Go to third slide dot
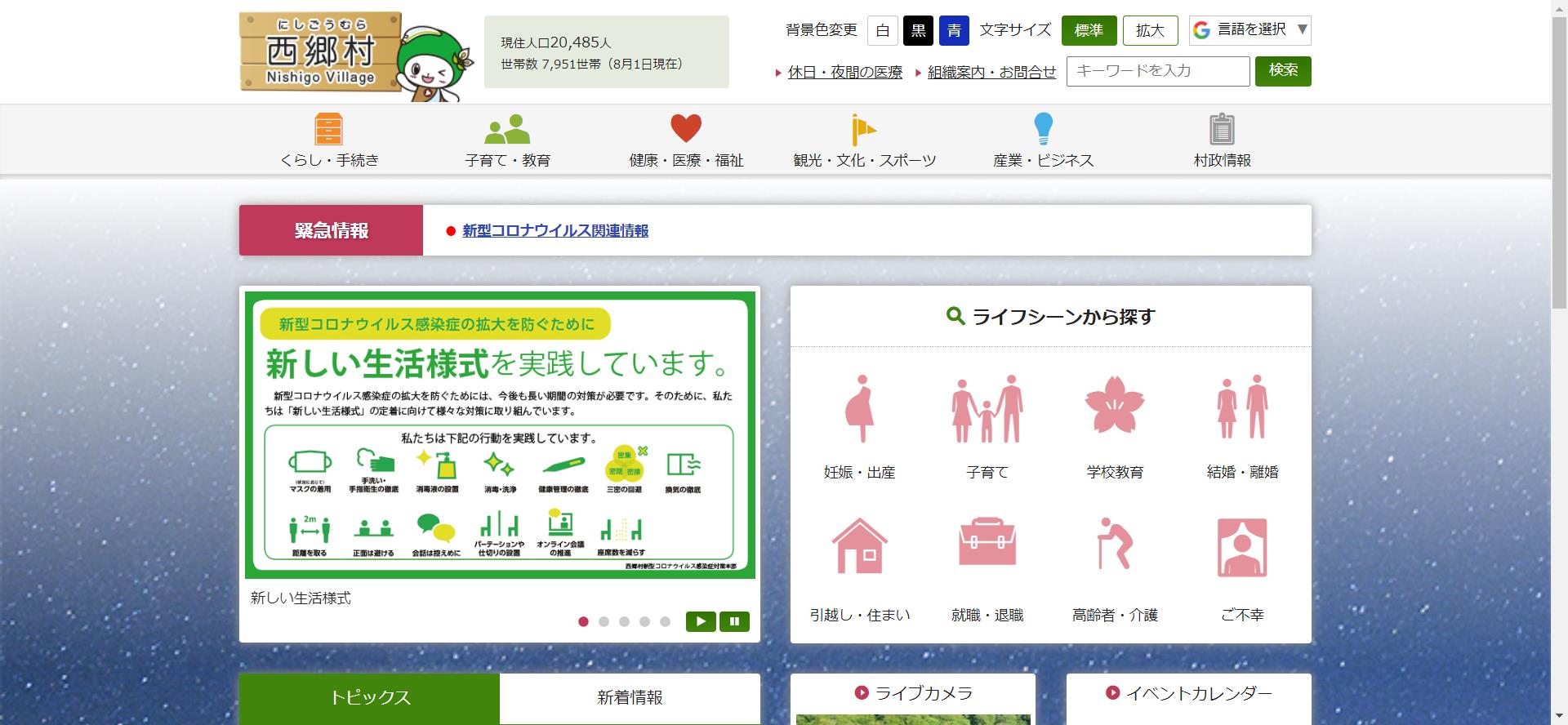 [x=624, y=621]
